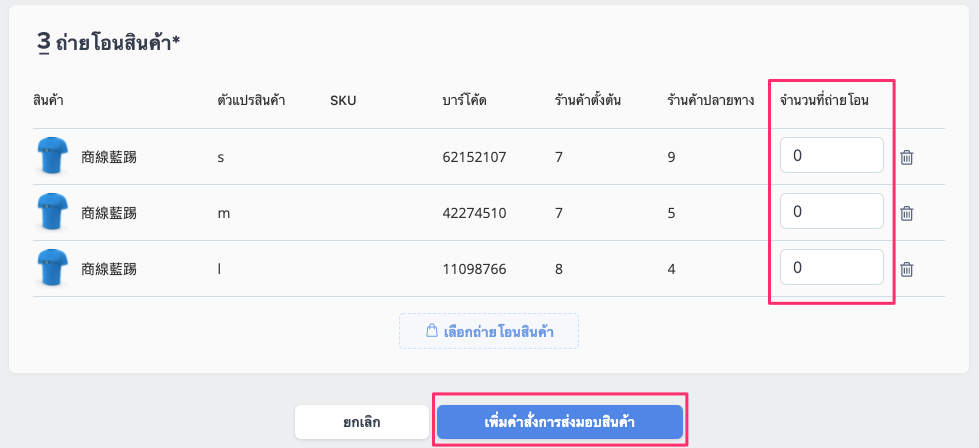Screen dimensions: 979x448
Task: Select barcode value 42274510
Action: click(474, 213)
